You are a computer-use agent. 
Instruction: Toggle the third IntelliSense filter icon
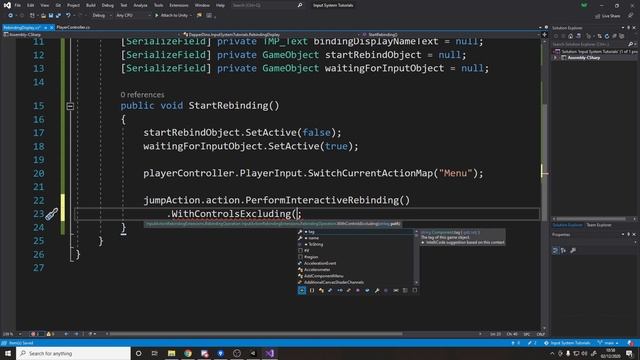pyautogui.click(x=321, y=290)
